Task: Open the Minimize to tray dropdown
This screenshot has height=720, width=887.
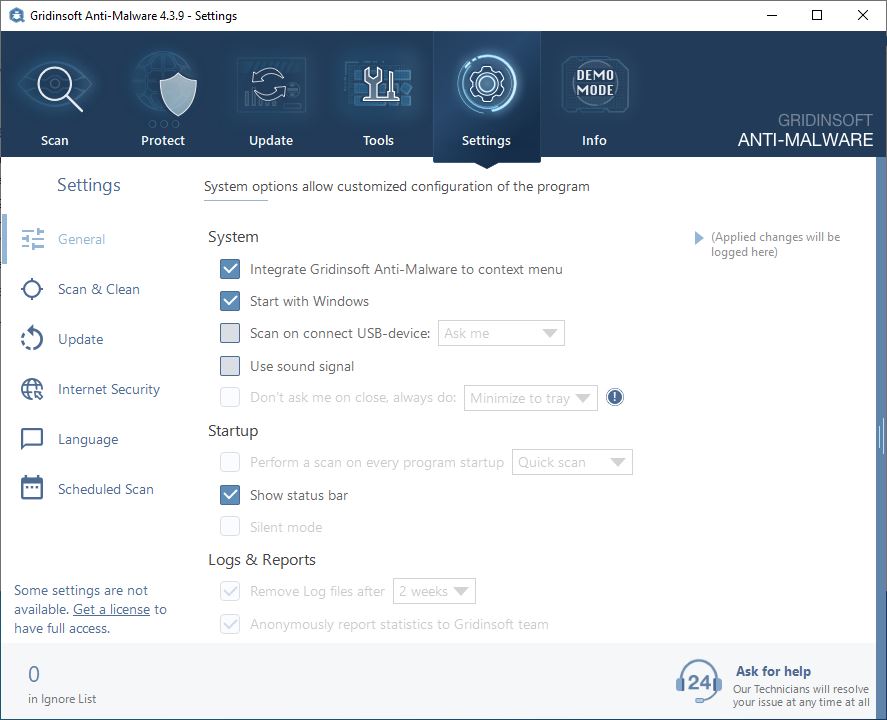Action: (x=531, y=398)
